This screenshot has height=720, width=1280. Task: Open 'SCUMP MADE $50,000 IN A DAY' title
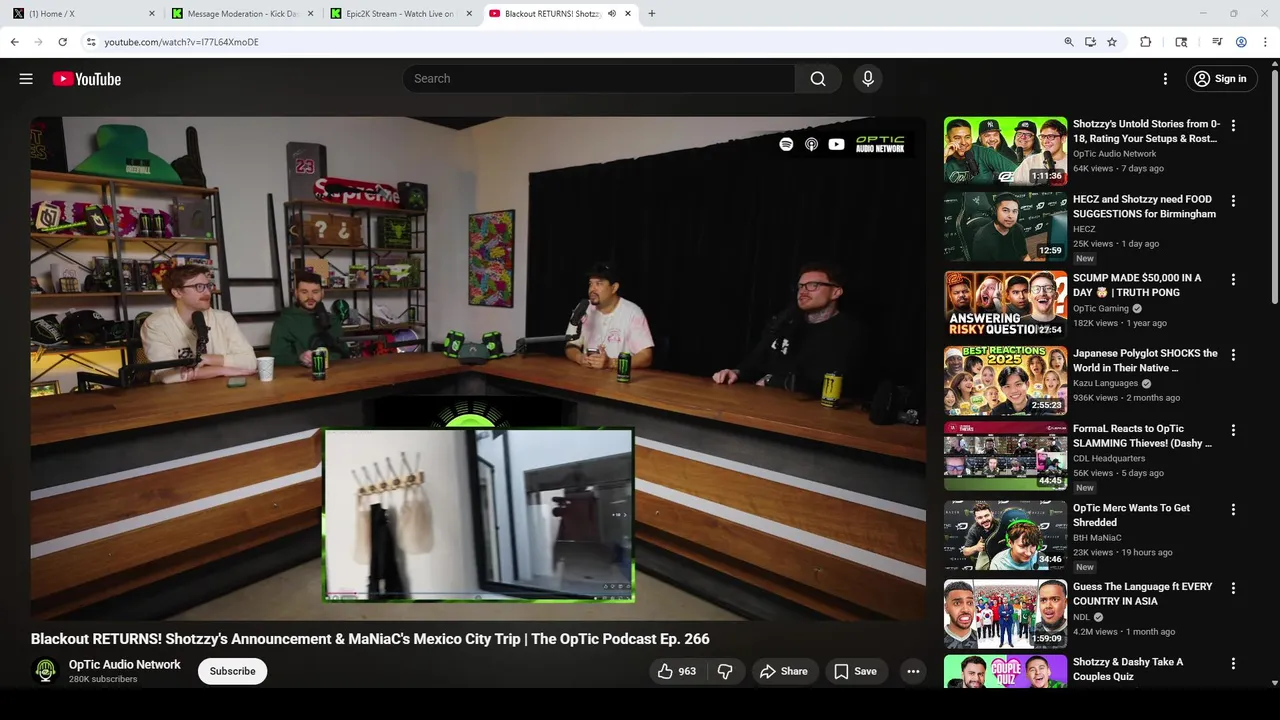(x=1137, y=285)
